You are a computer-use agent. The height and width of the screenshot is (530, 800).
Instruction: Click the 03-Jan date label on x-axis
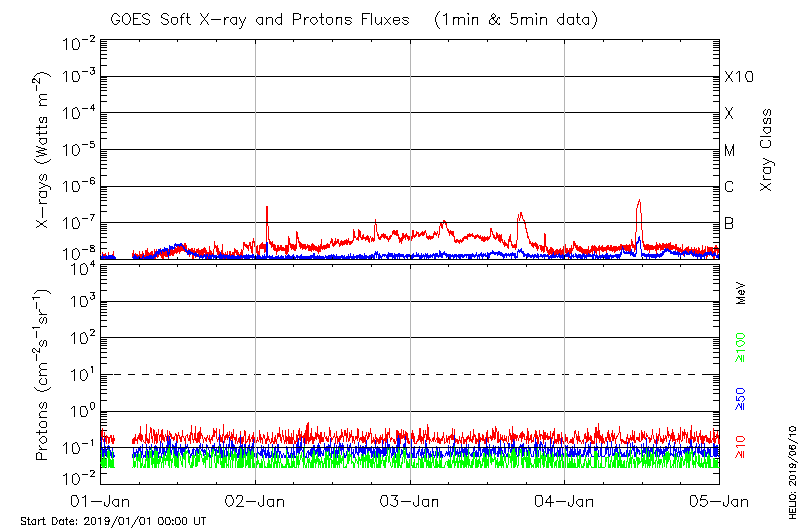[x=410, y=500]
